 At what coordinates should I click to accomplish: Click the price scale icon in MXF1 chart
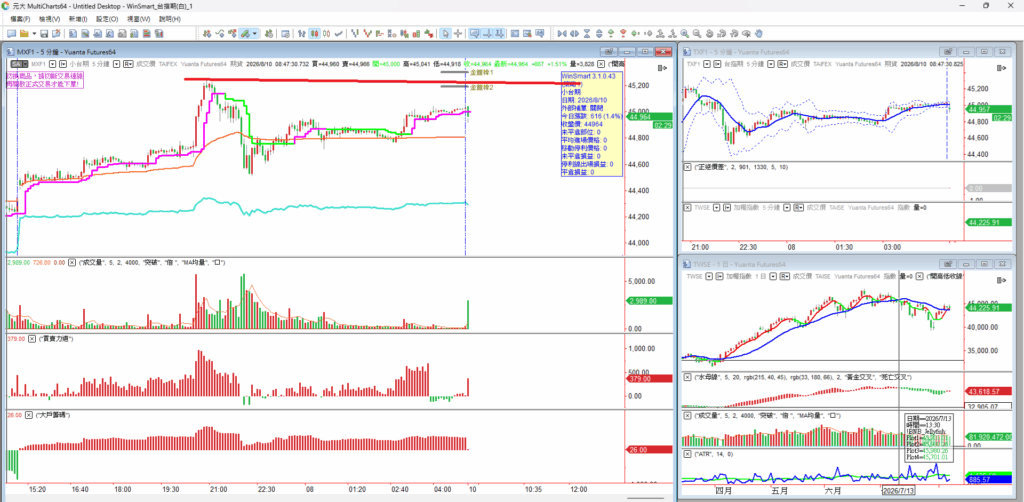pyautogui.click(x=662, y=68)
